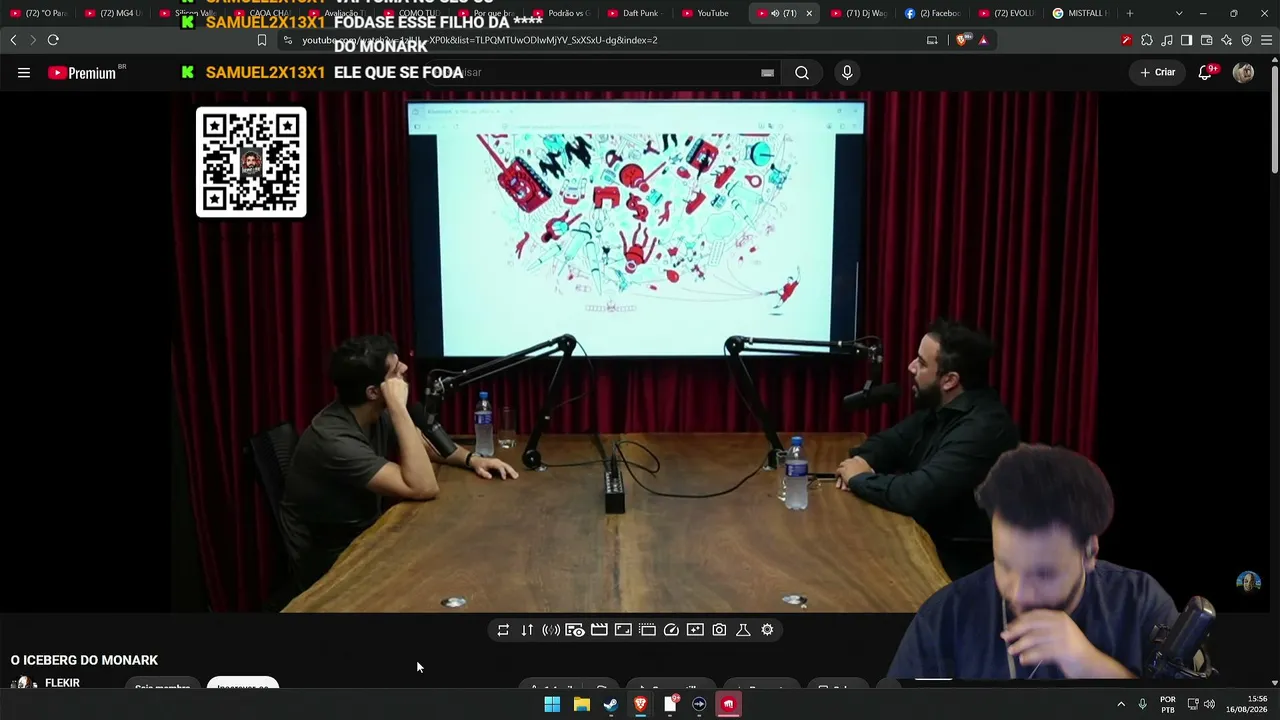Click the dashed-window pop-up player icon

(647, 630)
